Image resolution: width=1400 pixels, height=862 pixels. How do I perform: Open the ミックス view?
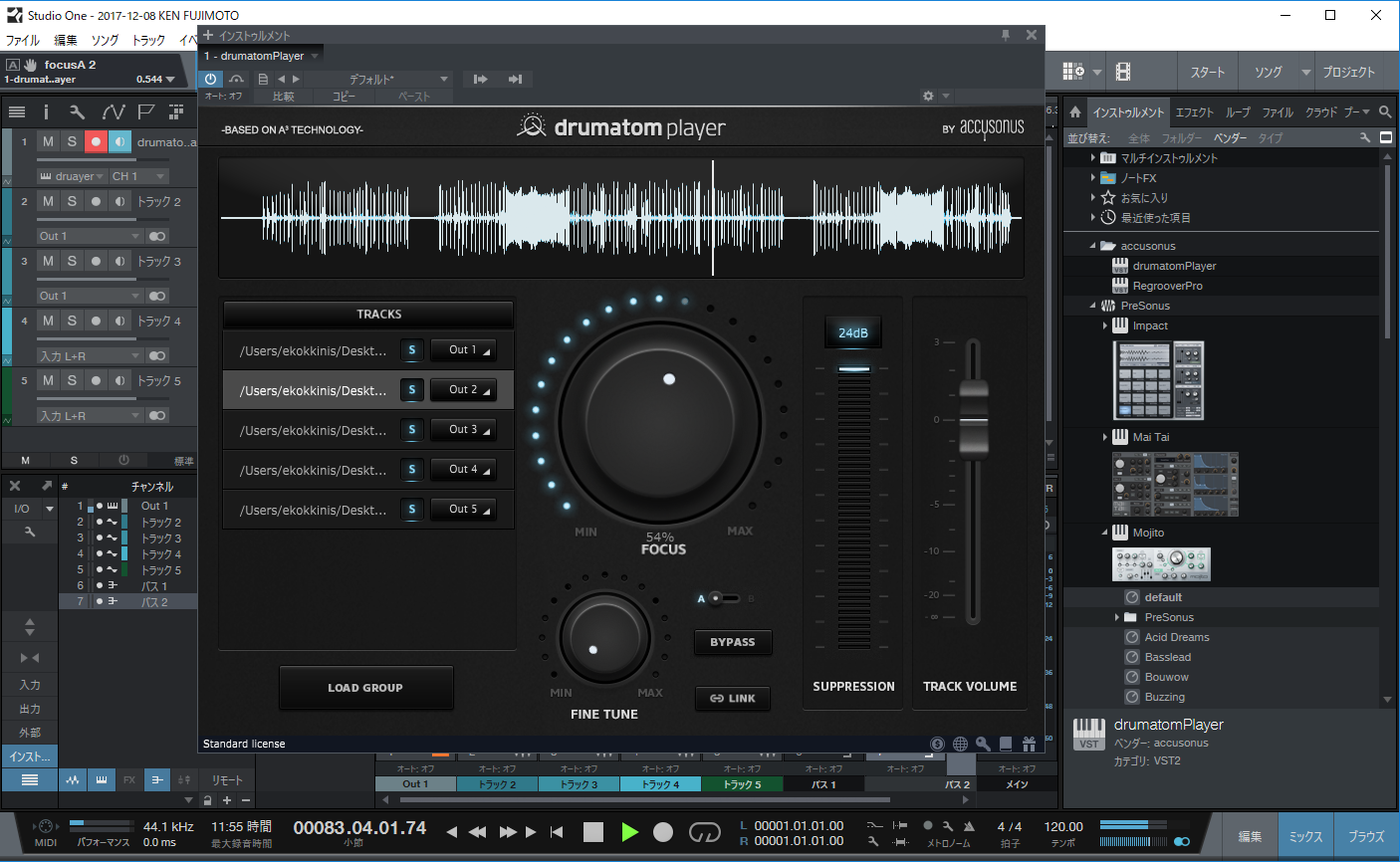pyautogui.click(x=1305, y=836)
